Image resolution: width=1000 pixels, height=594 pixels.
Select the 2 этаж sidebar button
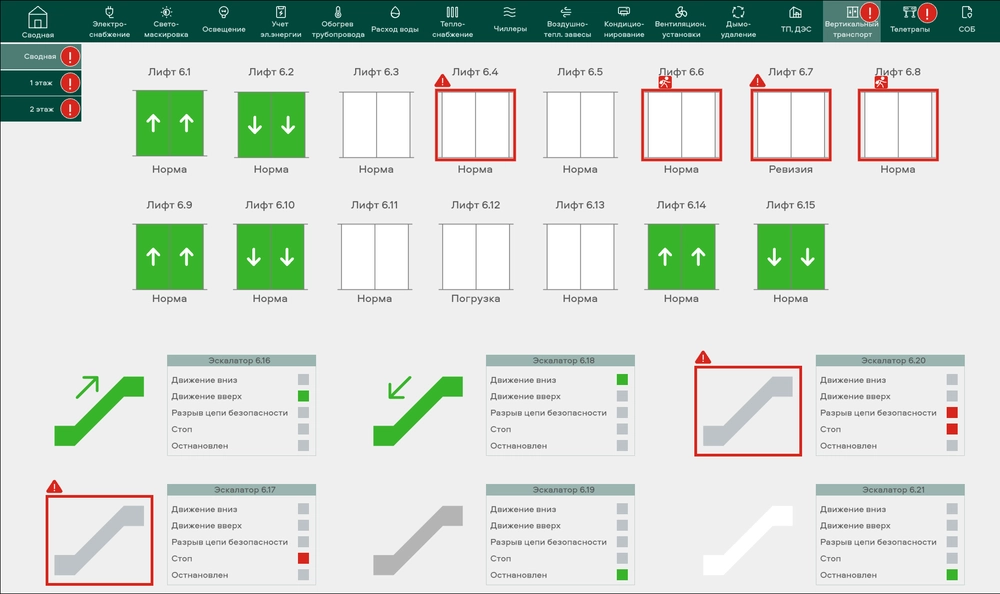click(x=41, y=108)
